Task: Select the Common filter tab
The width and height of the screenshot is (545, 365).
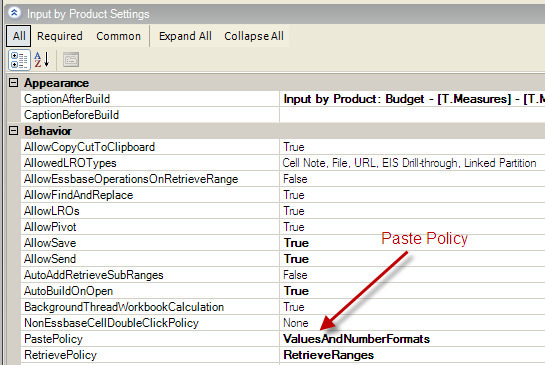Action: coord(119,36)
